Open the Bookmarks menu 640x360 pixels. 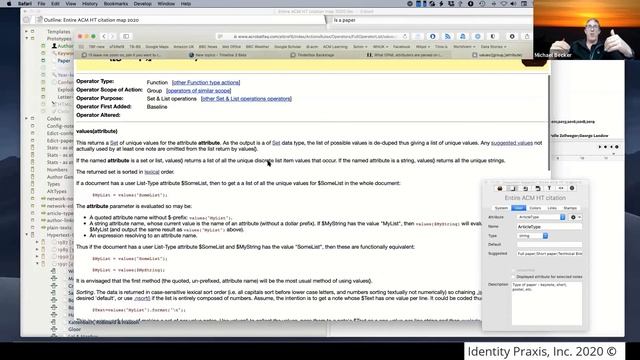point(116,4)
